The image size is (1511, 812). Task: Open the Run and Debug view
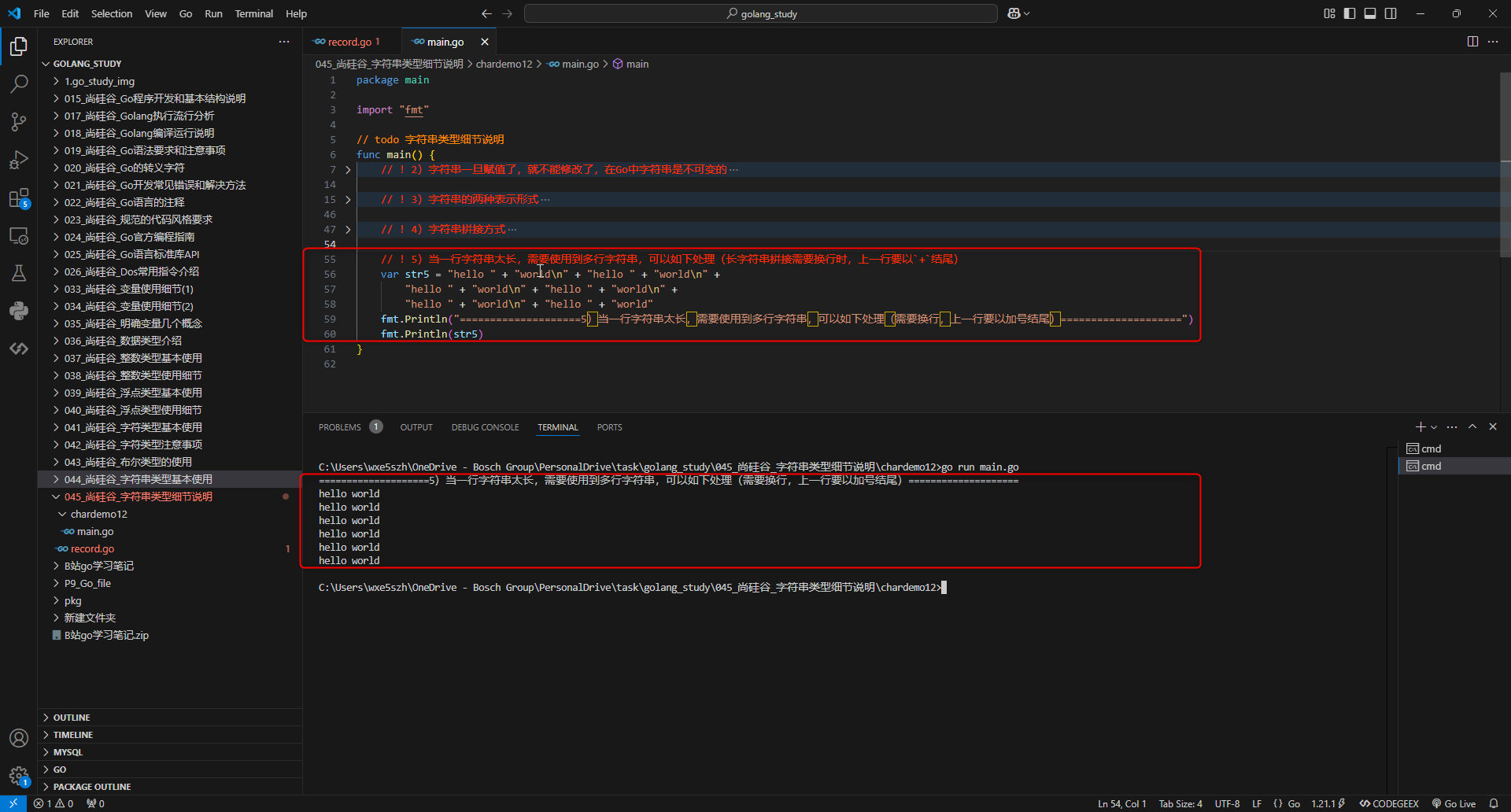tap(19, 160)
